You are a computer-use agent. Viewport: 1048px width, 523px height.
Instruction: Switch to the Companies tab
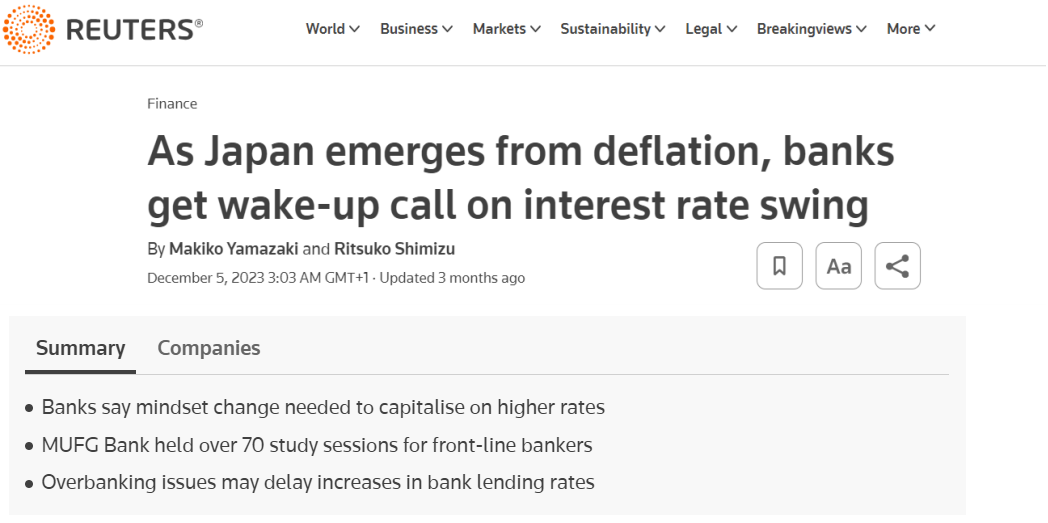tap(209, 348)
